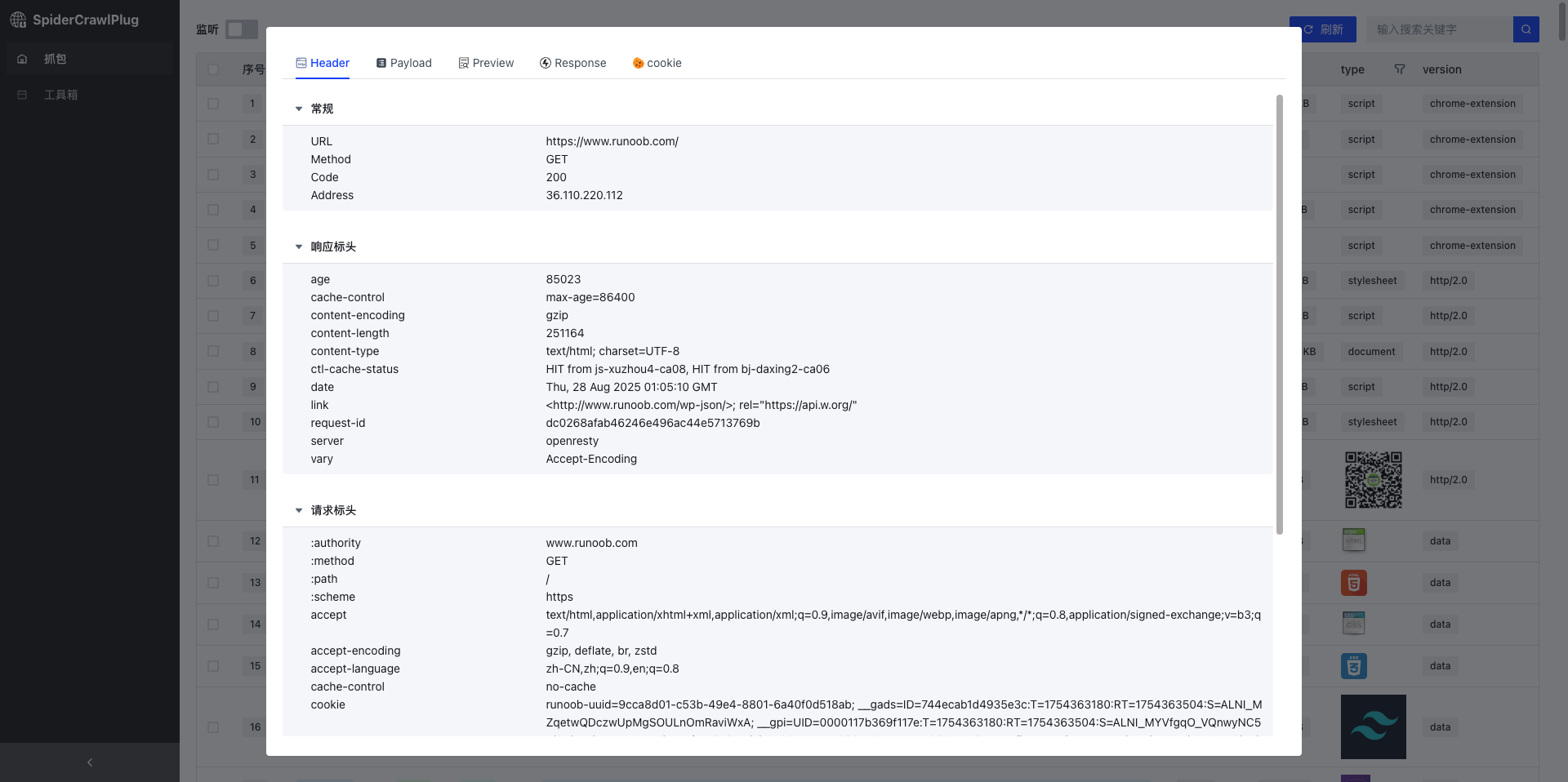Viewport: 1568px width, 782px height.
Task: Toggle the 监听 listening switch
Action: pos(241,29)
